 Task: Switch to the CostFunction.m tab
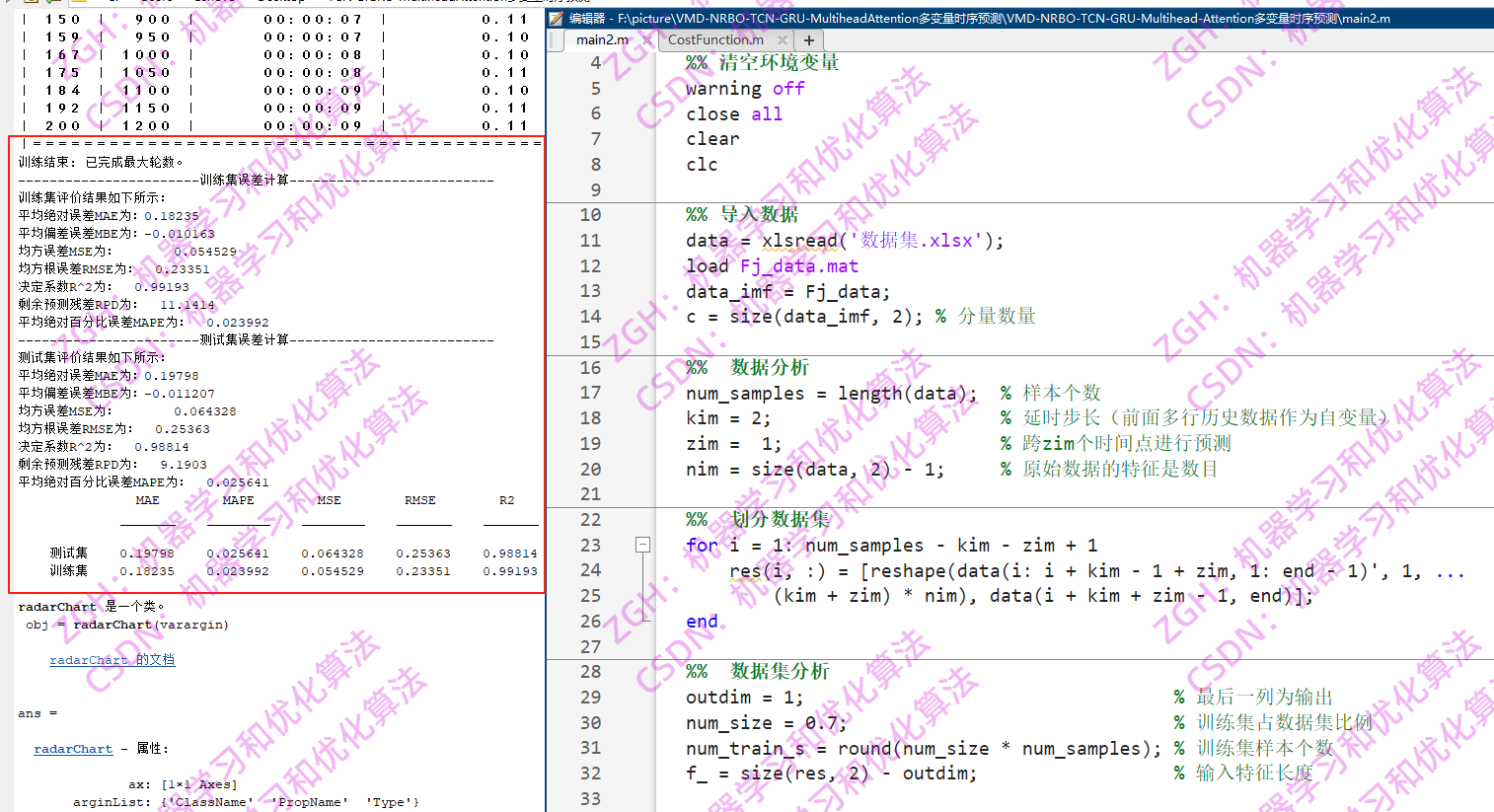coord(715,40)
